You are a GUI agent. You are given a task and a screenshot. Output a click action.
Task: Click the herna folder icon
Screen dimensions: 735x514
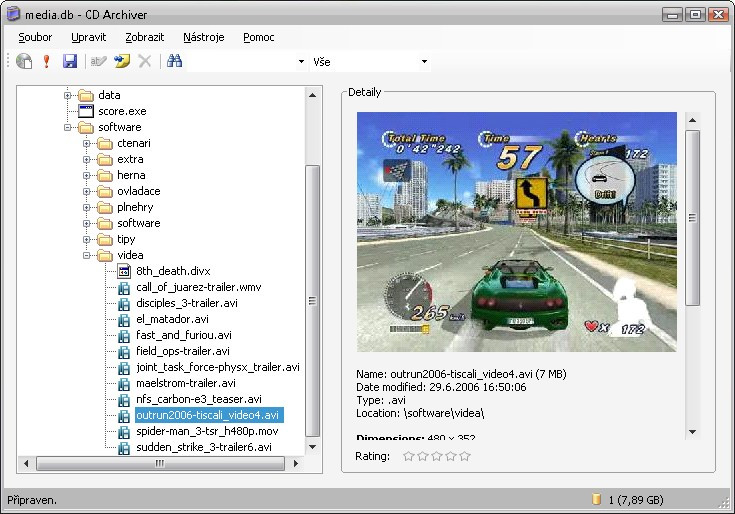point(105,176)
